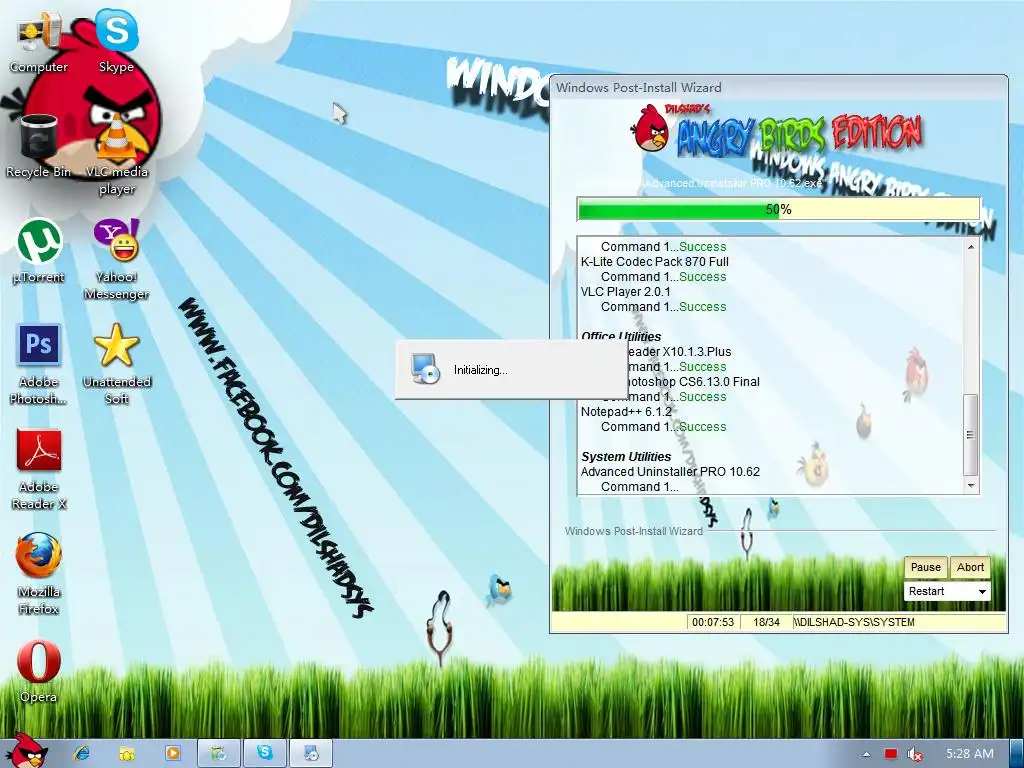
Task: Launch Yahoo! Messenger desktop shortcut
Action: 116,259
